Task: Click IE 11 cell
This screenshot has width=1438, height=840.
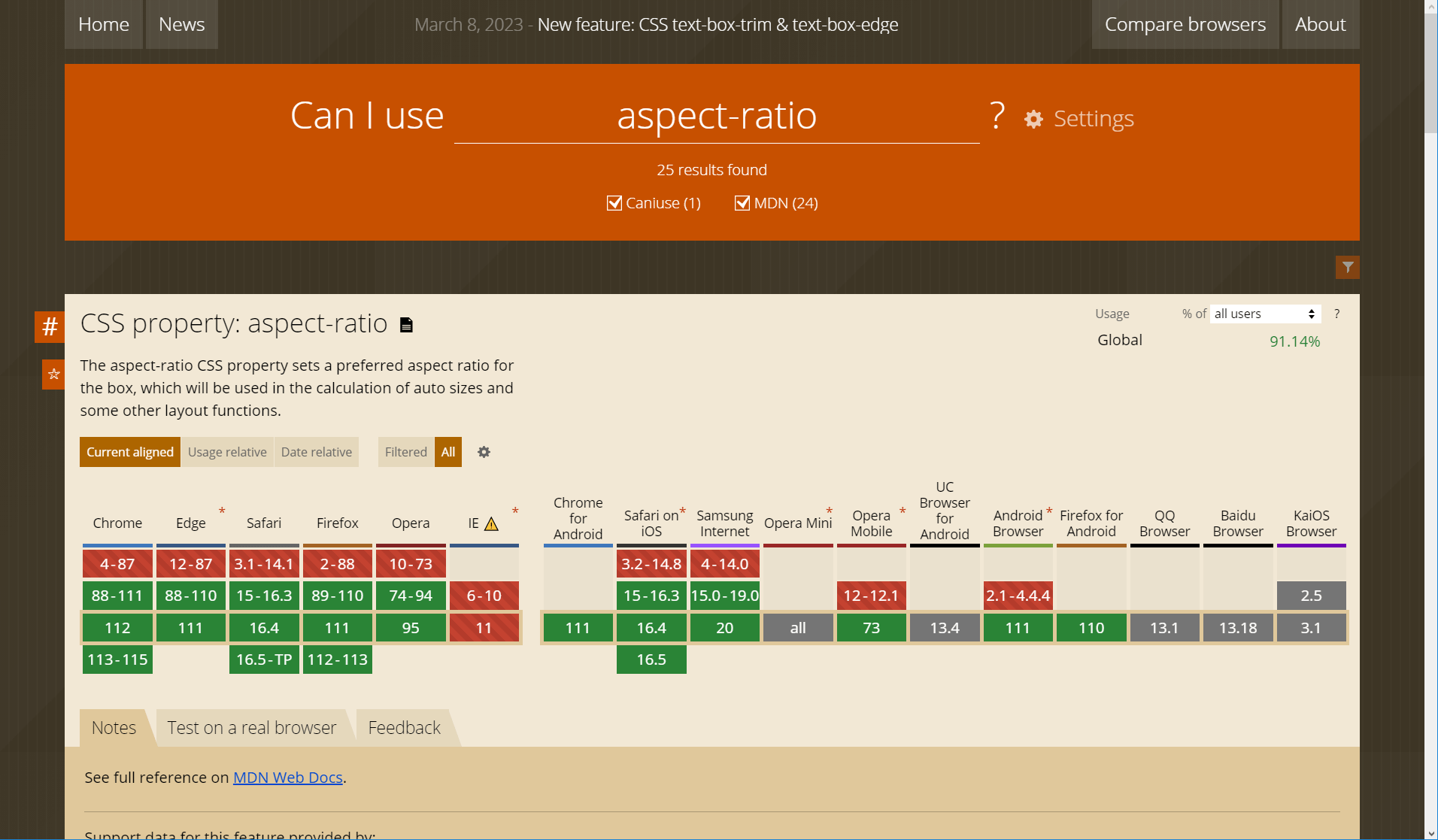Action: click(x=484, y=628)
